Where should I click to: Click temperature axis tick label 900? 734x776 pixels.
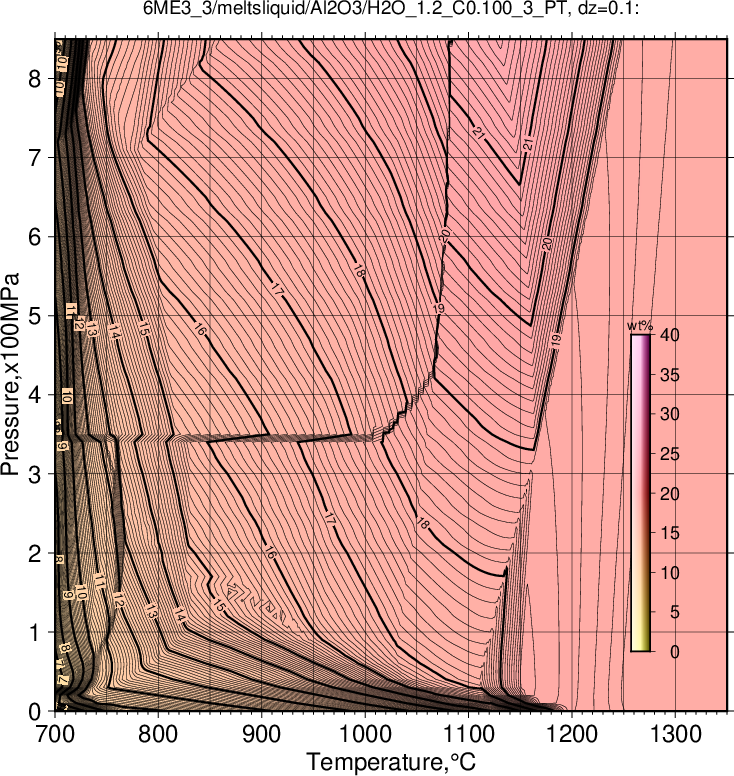coord(261,734)
